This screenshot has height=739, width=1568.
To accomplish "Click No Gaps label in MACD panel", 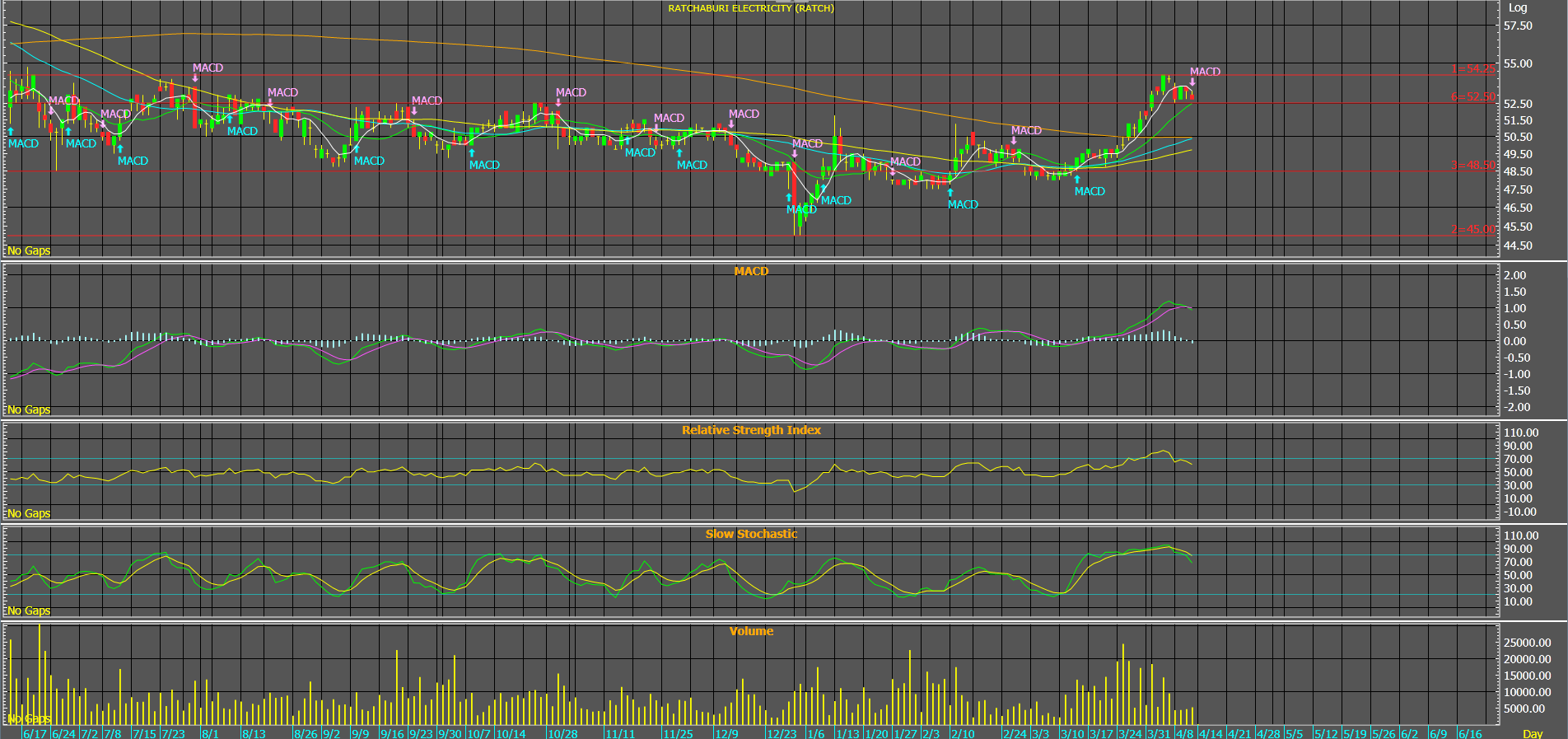I will tap(29, 409).
